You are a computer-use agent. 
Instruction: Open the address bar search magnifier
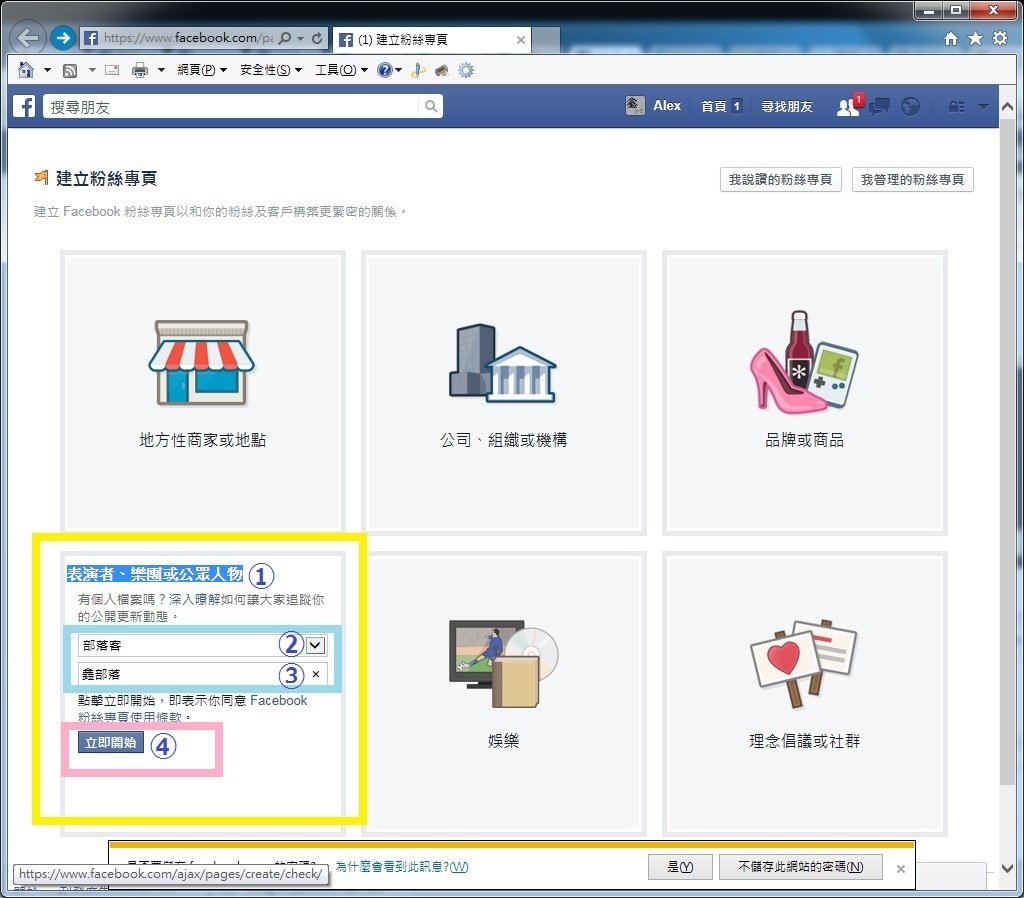(285, 38)
